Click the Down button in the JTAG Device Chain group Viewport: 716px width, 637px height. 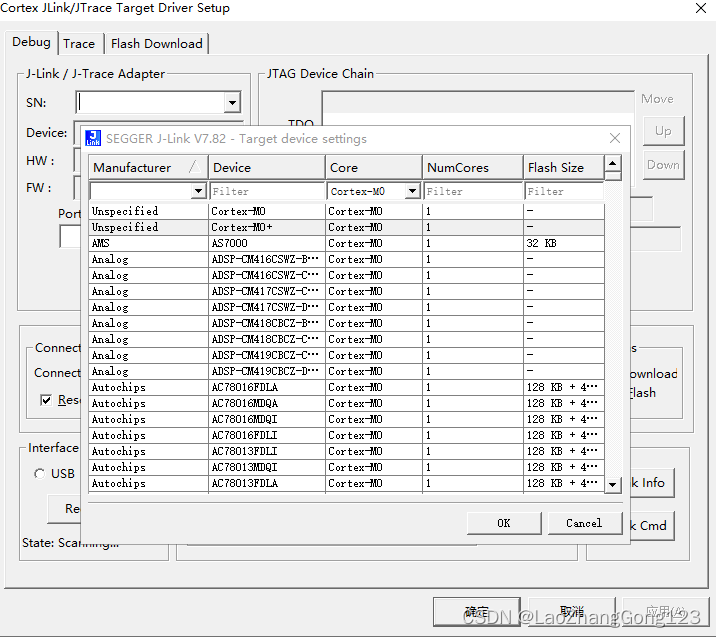point(663,165)
